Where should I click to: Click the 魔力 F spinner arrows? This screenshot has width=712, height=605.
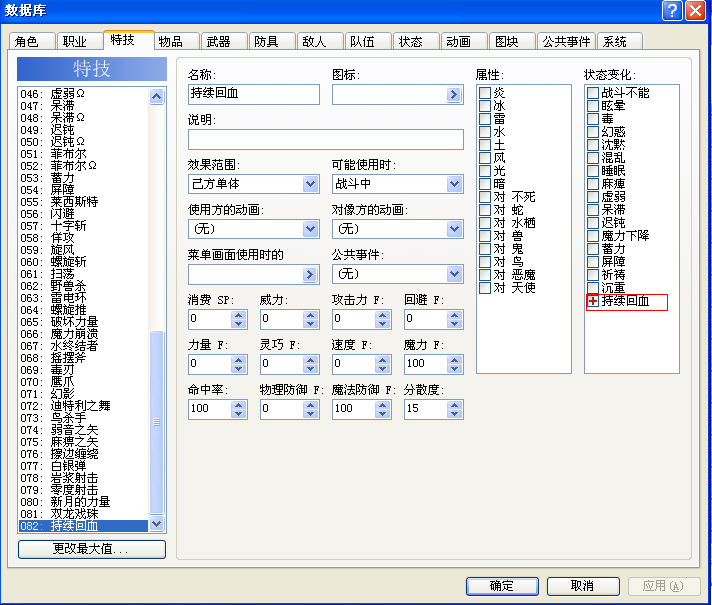455,364
